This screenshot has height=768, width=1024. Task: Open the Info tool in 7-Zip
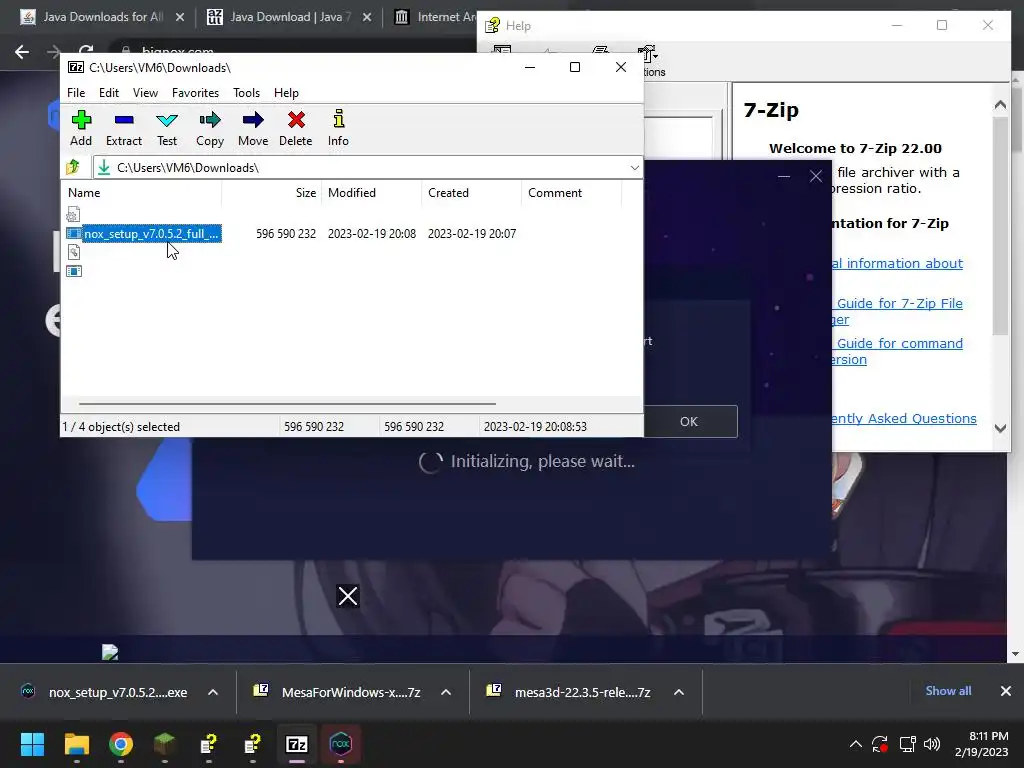click(x=338, y=128)
